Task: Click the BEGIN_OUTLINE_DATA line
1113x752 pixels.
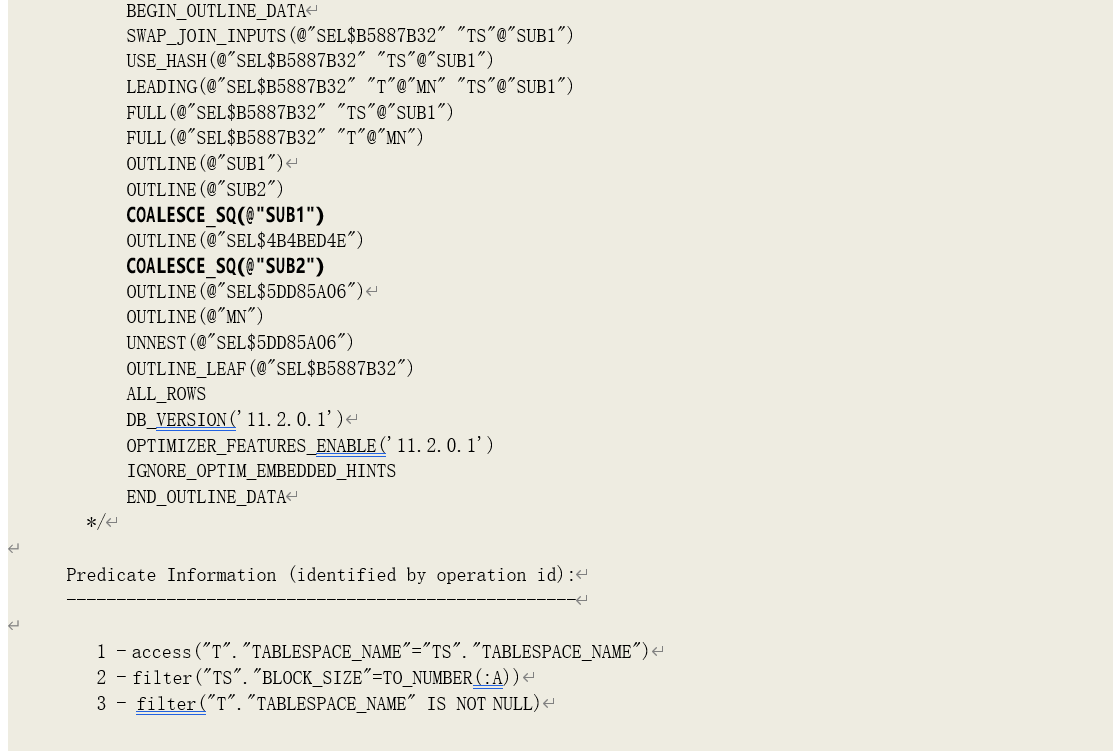Action: (215, 11)
